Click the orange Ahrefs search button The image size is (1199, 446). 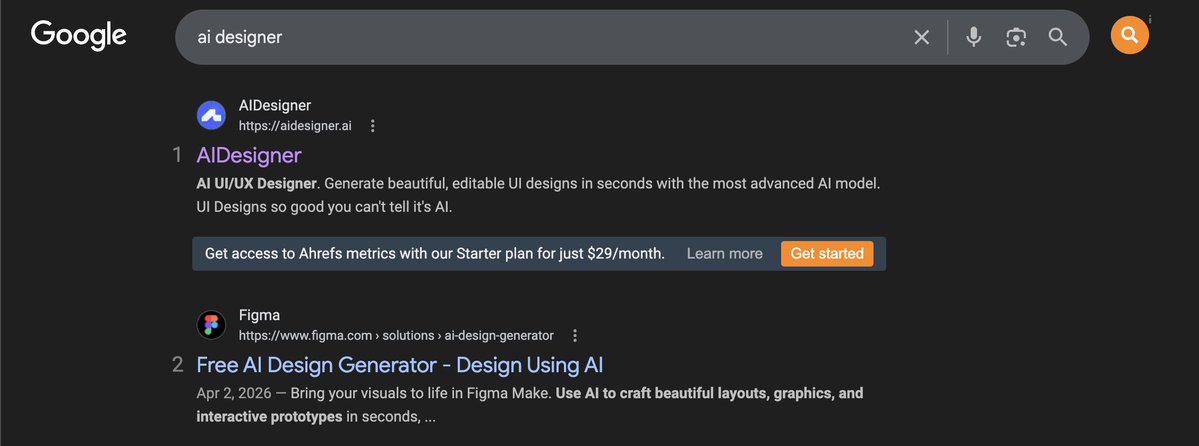[x=1129, y=35]
